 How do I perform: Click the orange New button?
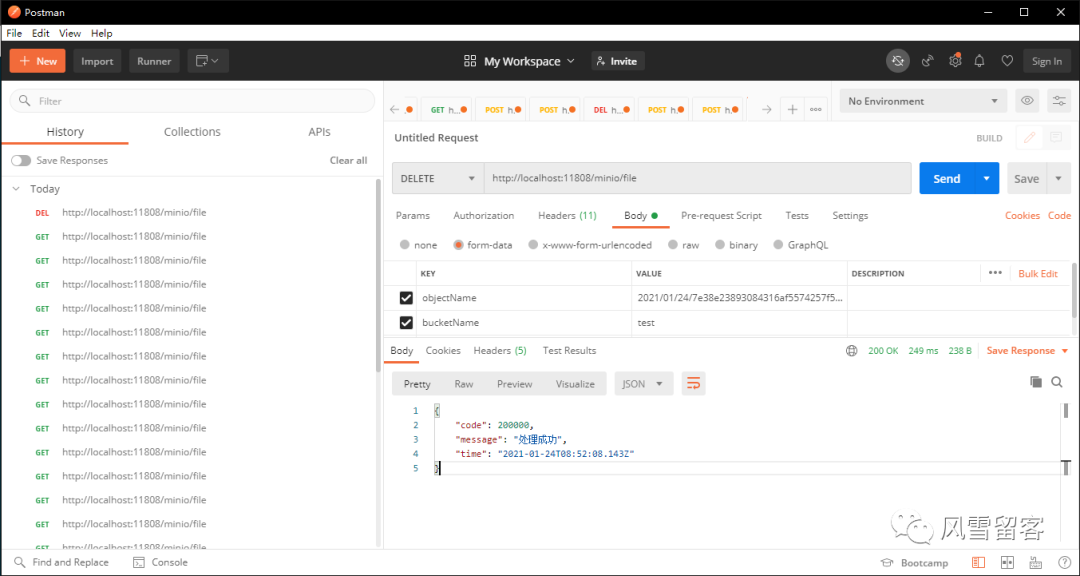click(38, 61)
